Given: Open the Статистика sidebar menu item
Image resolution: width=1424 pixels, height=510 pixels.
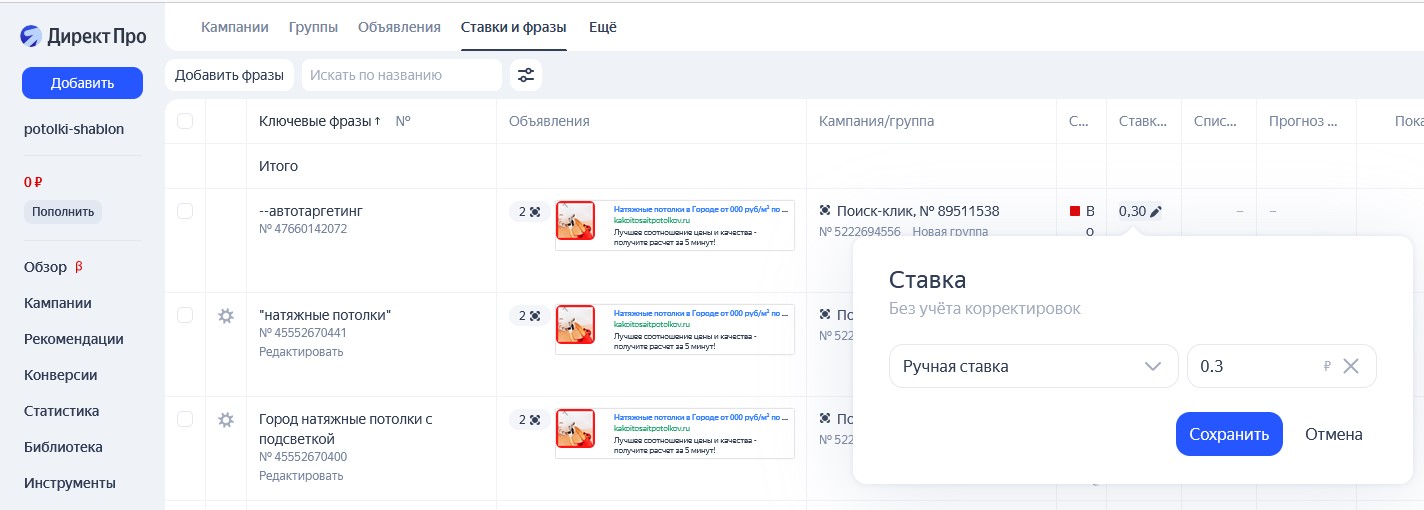Looking at the screenshot, I should [x=61, y=411].
